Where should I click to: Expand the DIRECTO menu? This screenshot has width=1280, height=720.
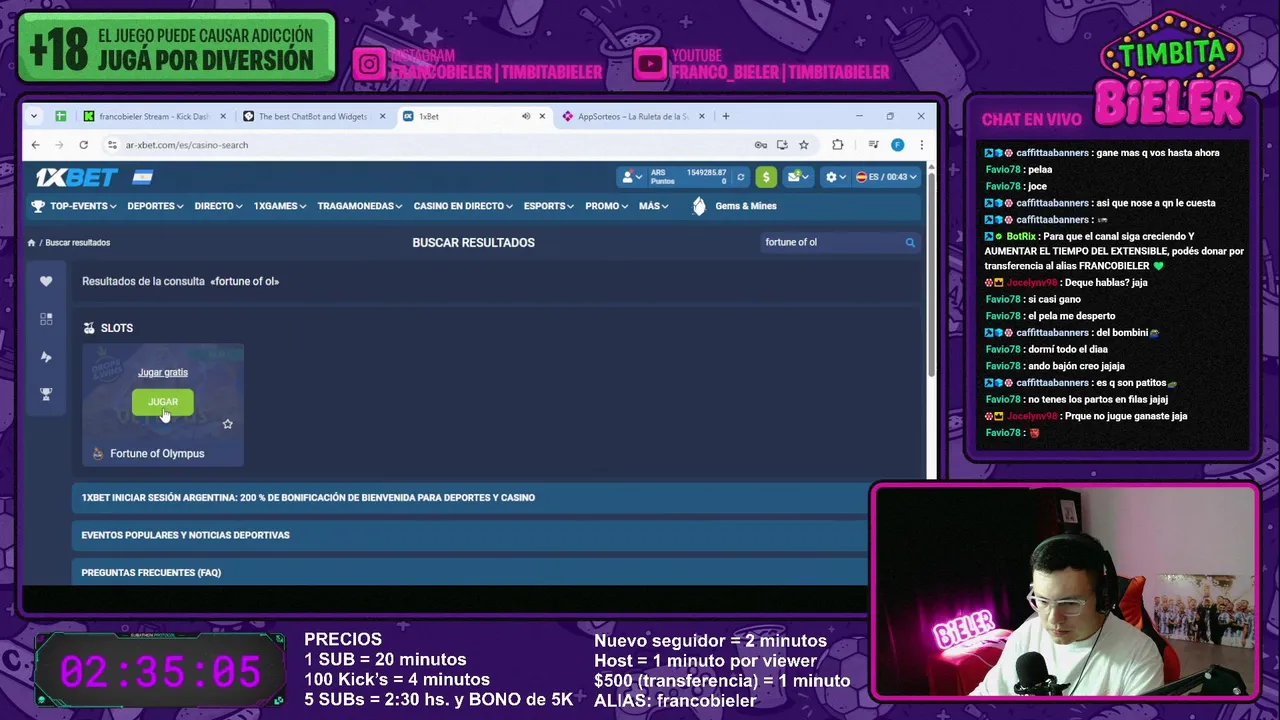tap(218, 206)
